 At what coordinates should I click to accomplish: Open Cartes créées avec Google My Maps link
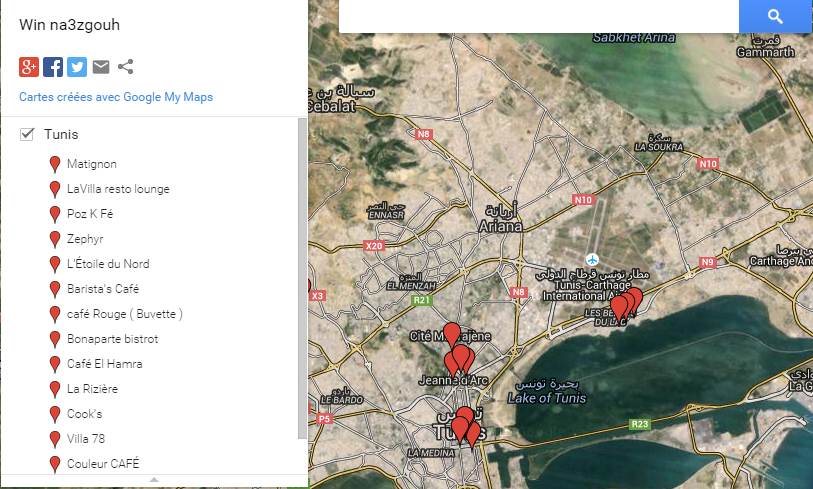pyautogui.click(x=116, y=97)
